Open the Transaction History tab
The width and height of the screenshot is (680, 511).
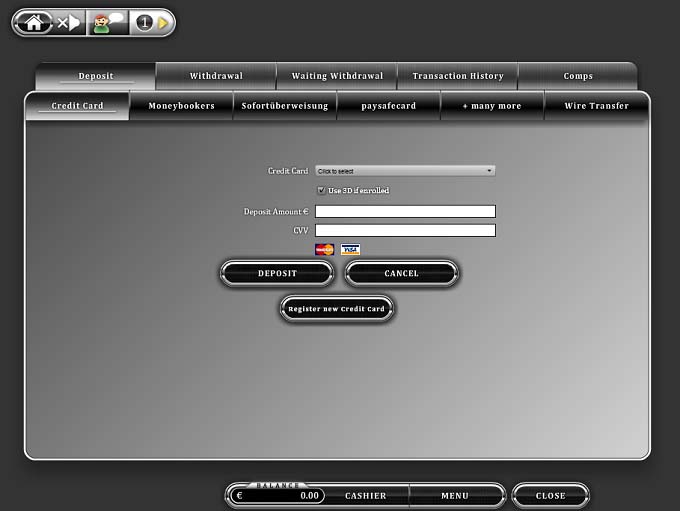click(x=458, y=76)
